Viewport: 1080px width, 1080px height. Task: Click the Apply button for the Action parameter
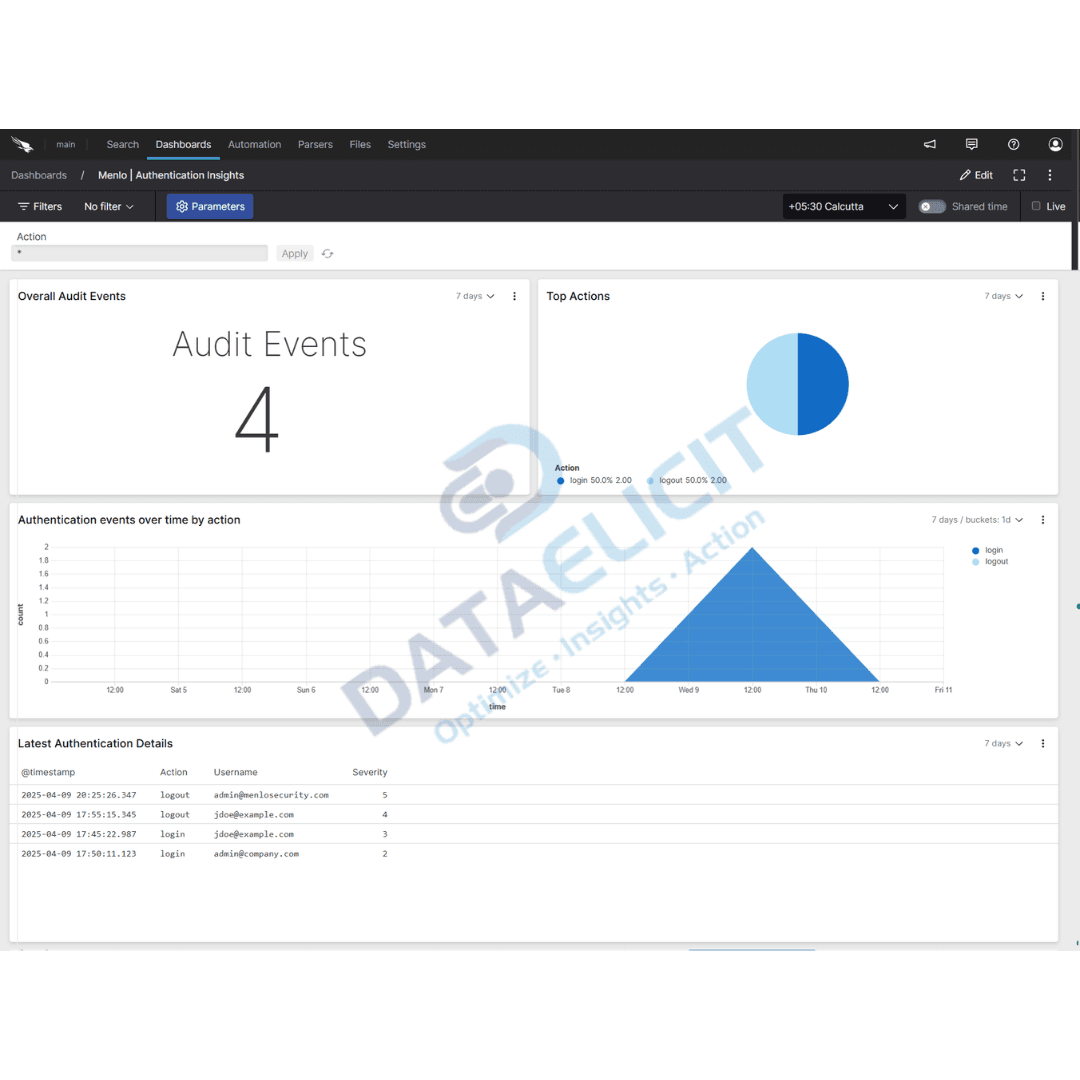click(x=294, y=253)
